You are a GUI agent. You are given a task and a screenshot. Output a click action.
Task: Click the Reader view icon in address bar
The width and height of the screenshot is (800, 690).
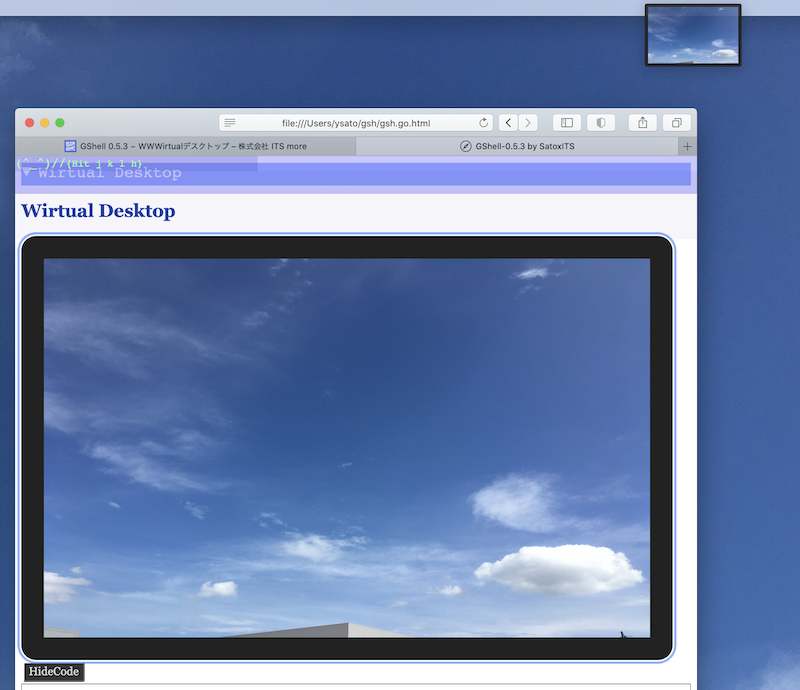[230, 123]
